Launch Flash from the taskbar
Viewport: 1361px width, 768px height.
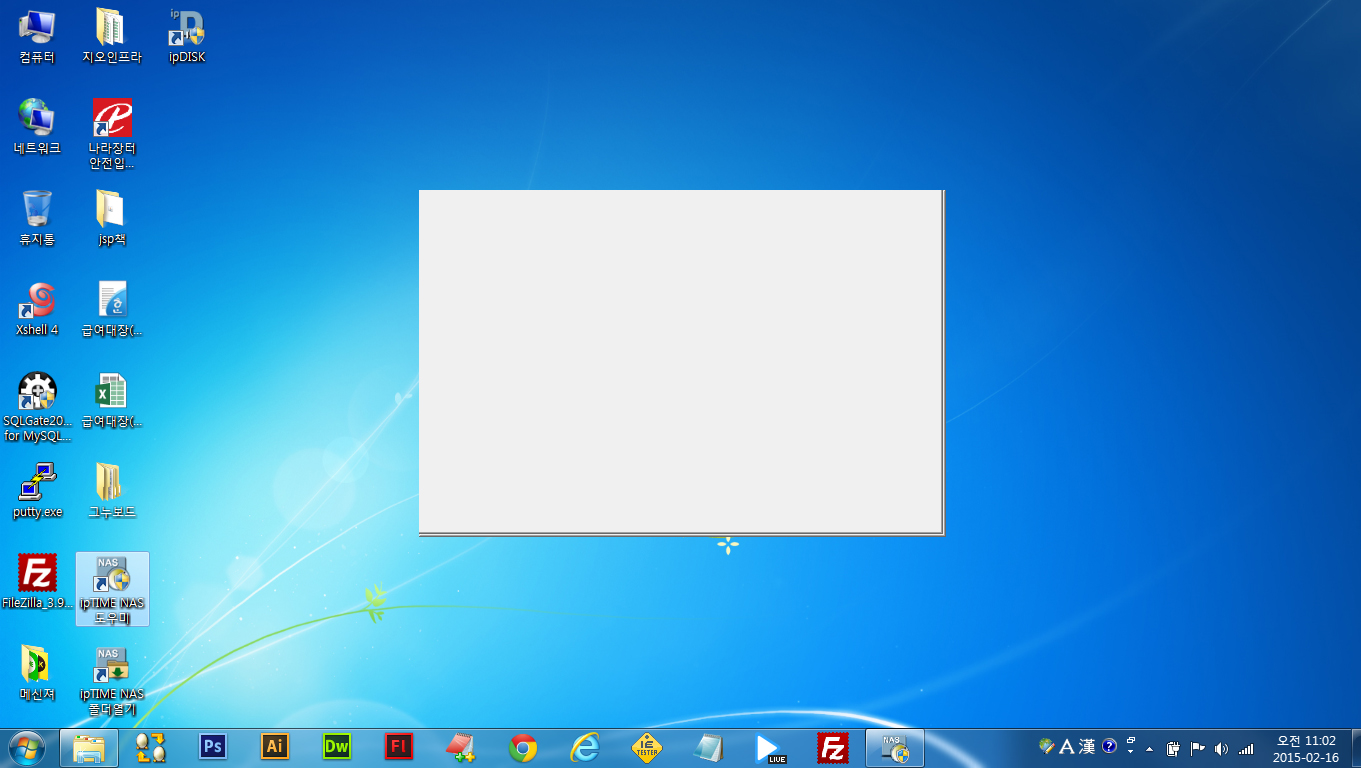[x=399, y=747]
